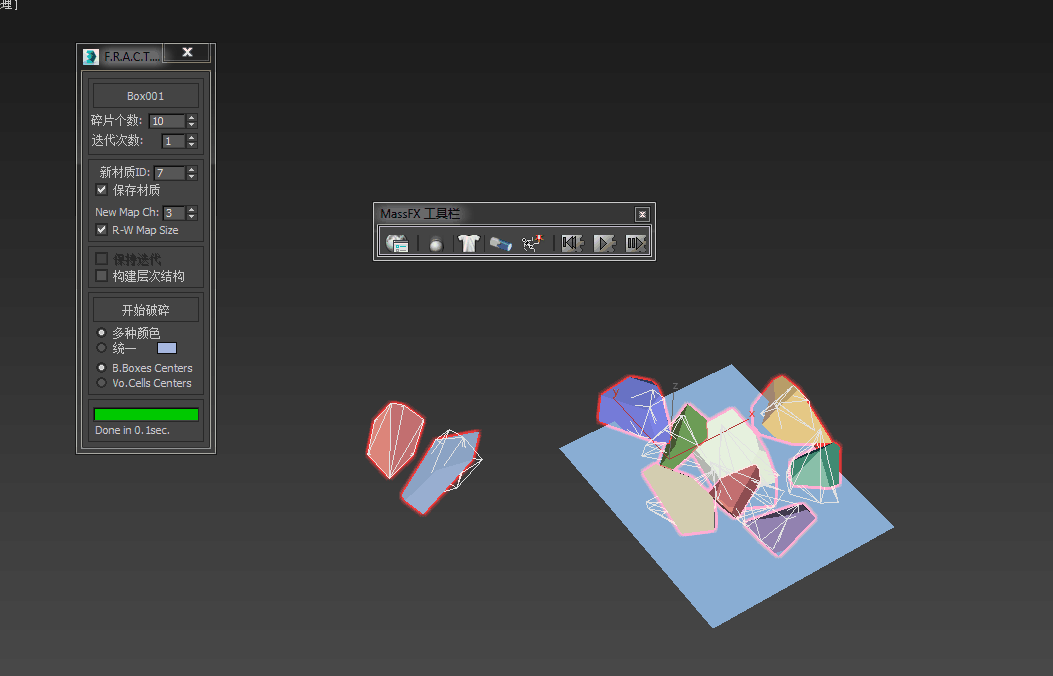Click the rigid body sphere icon

(x=435, y=243)
